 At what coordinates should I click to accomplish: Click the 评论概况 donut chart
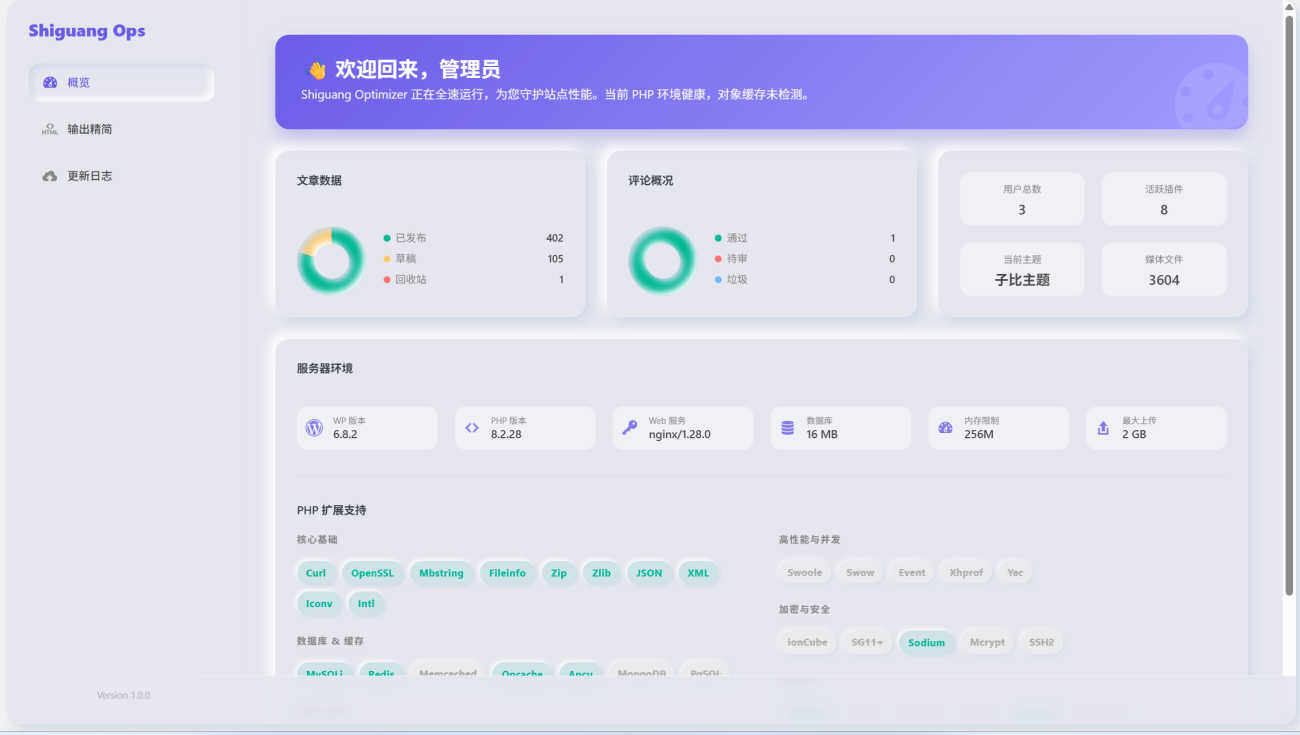[661, 260]
